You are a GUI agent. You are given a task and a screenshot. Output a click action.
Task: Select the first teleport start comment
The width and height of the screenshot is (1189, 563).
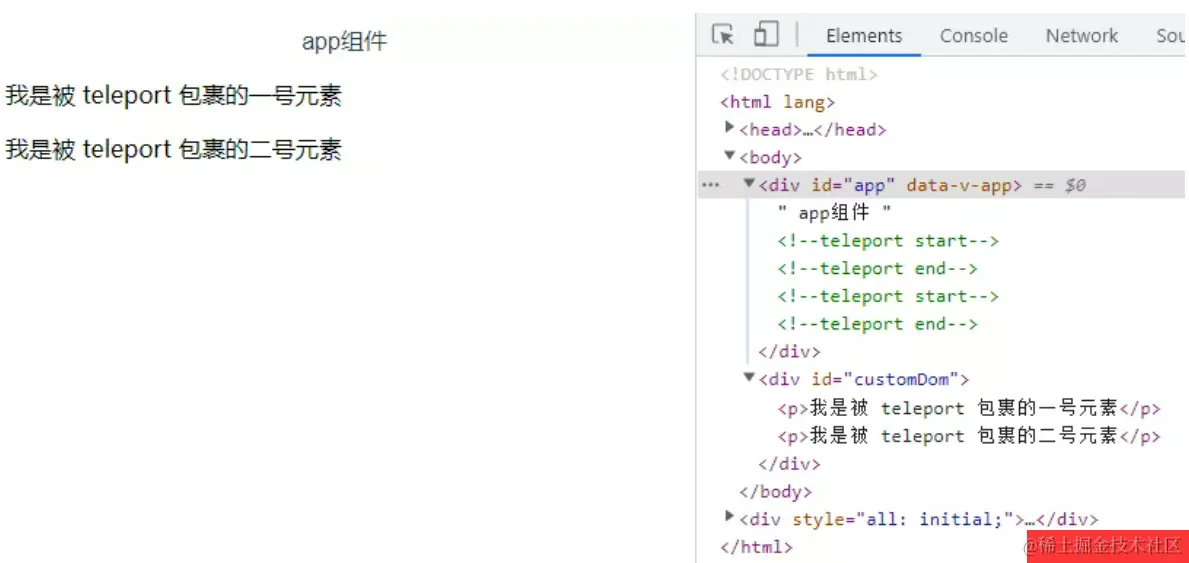(x=888, y=241)
